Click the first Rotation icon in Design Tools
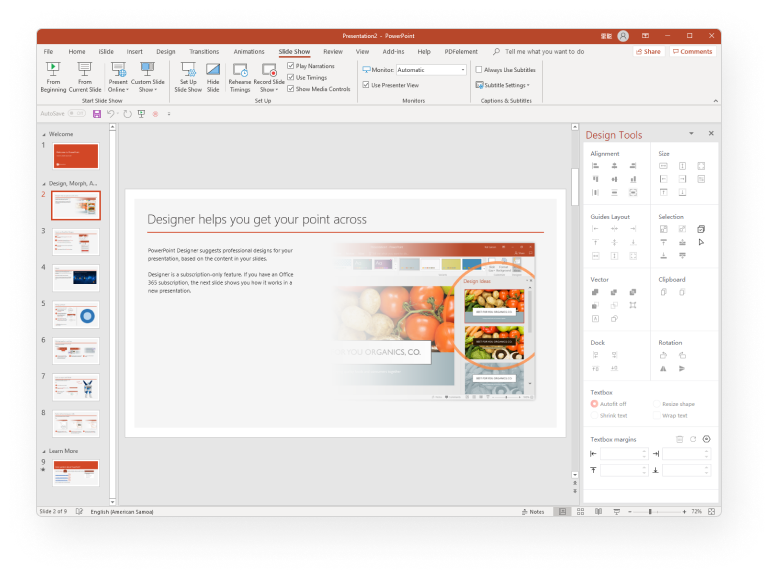This screenshot has height=577, width=774. click(663, 355)
